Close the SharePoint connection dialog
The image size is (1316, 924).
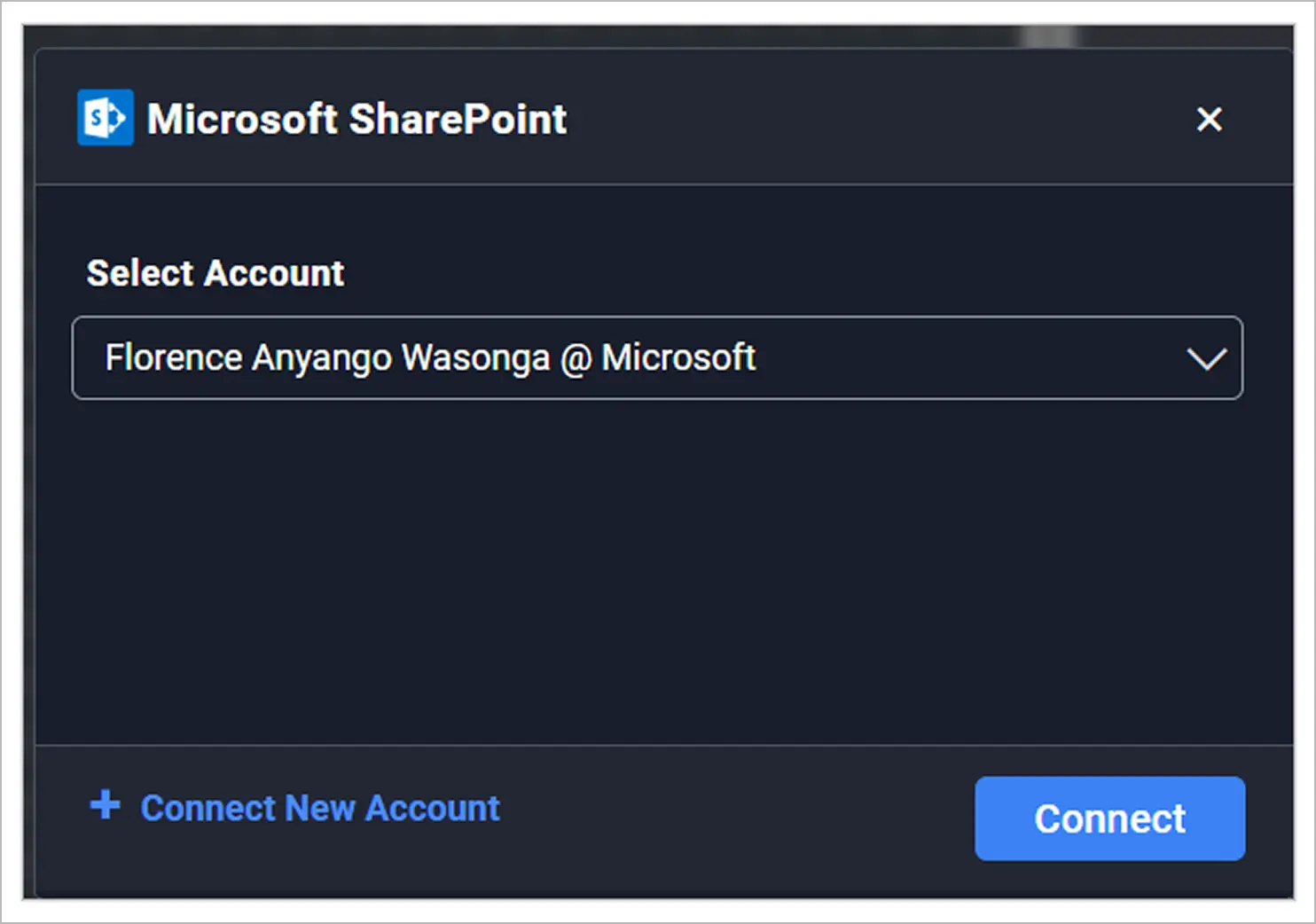pos(1209,119)
